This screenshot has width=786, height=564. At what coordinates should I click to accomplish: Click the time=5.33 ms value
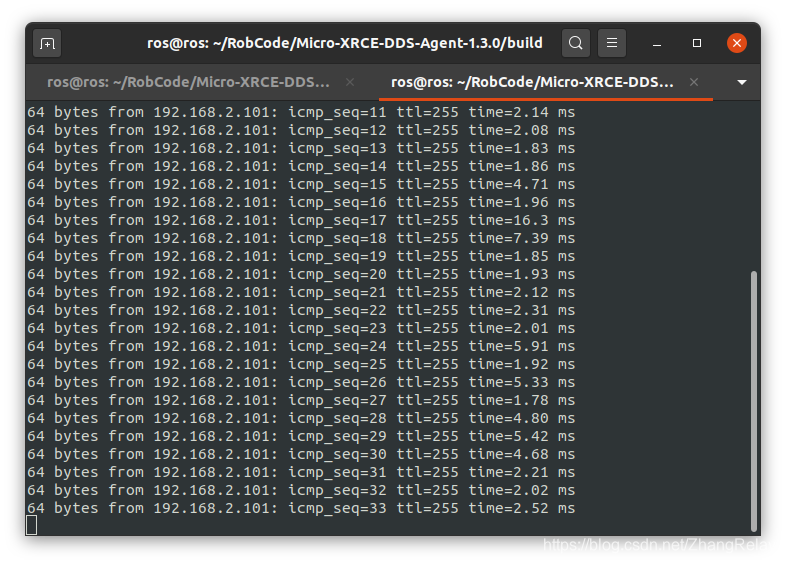pyautogui.click(x=522, y=383)
